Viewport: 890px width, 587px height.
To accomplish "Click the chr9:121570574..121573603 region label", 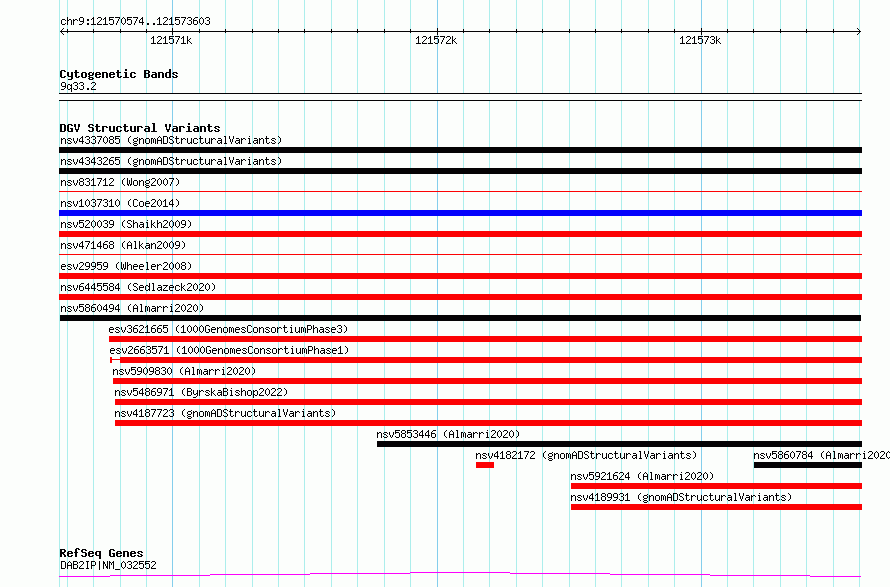I will point(135,21).
